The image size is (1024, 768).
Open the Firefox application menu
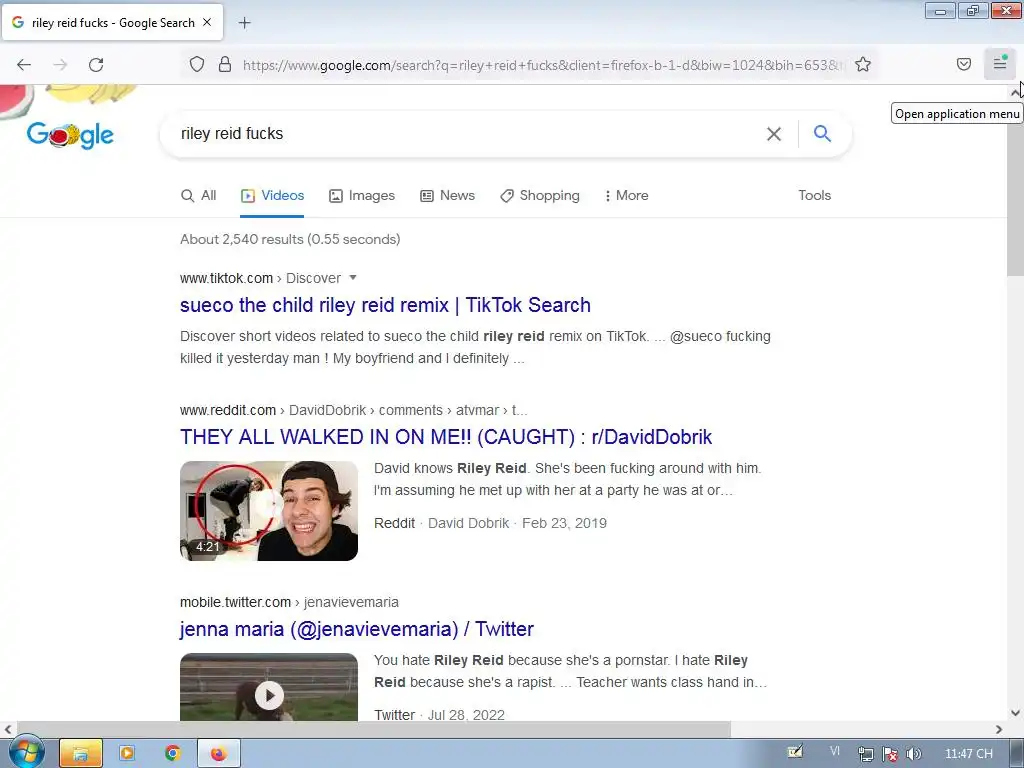click(x=1000, y=63)
